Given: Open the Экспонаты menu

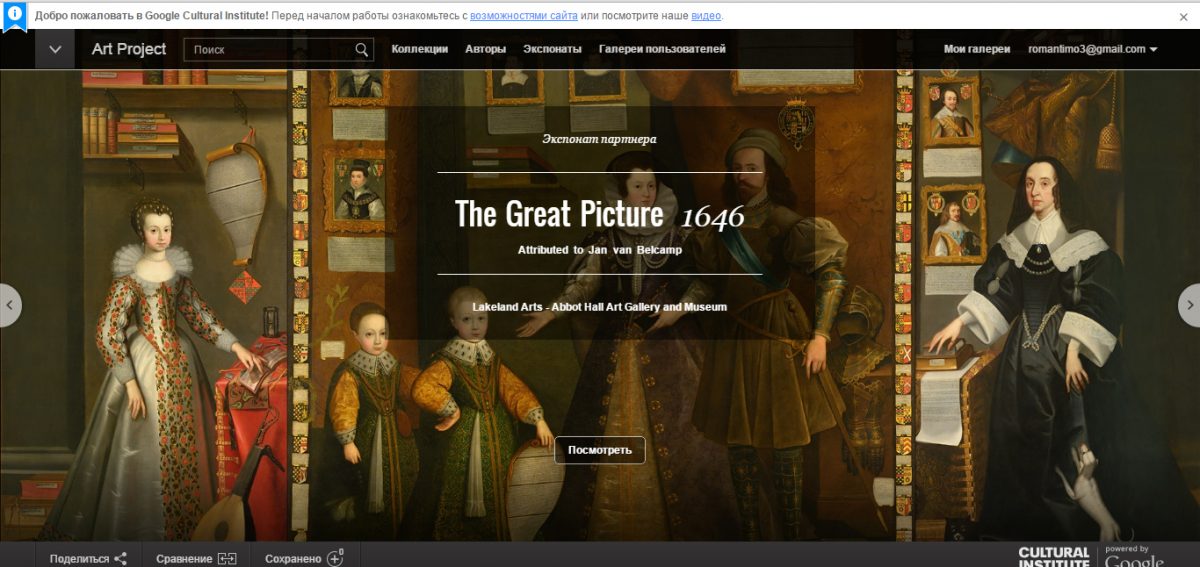Looking at the screenshot, I should click(x=552, y=49).
